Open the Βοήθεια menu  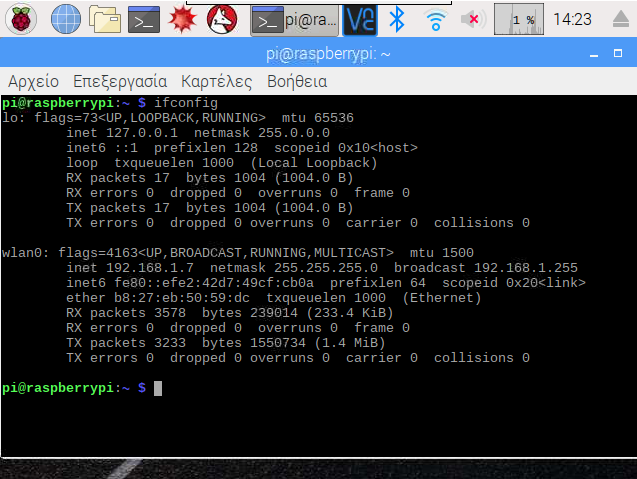(x=297, y=82)
